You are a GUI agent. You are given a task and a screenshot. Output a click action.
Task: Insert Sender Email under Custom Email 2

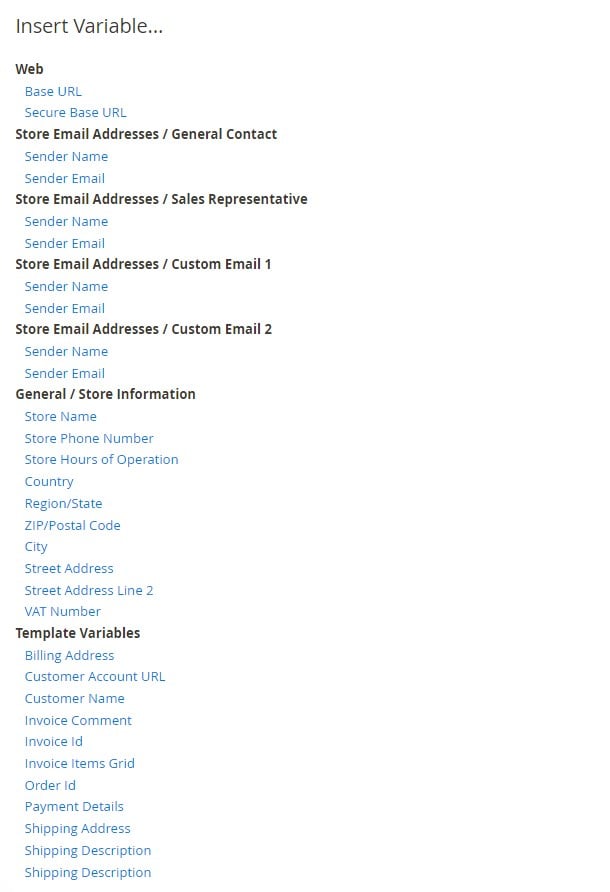tap(65, 374)
